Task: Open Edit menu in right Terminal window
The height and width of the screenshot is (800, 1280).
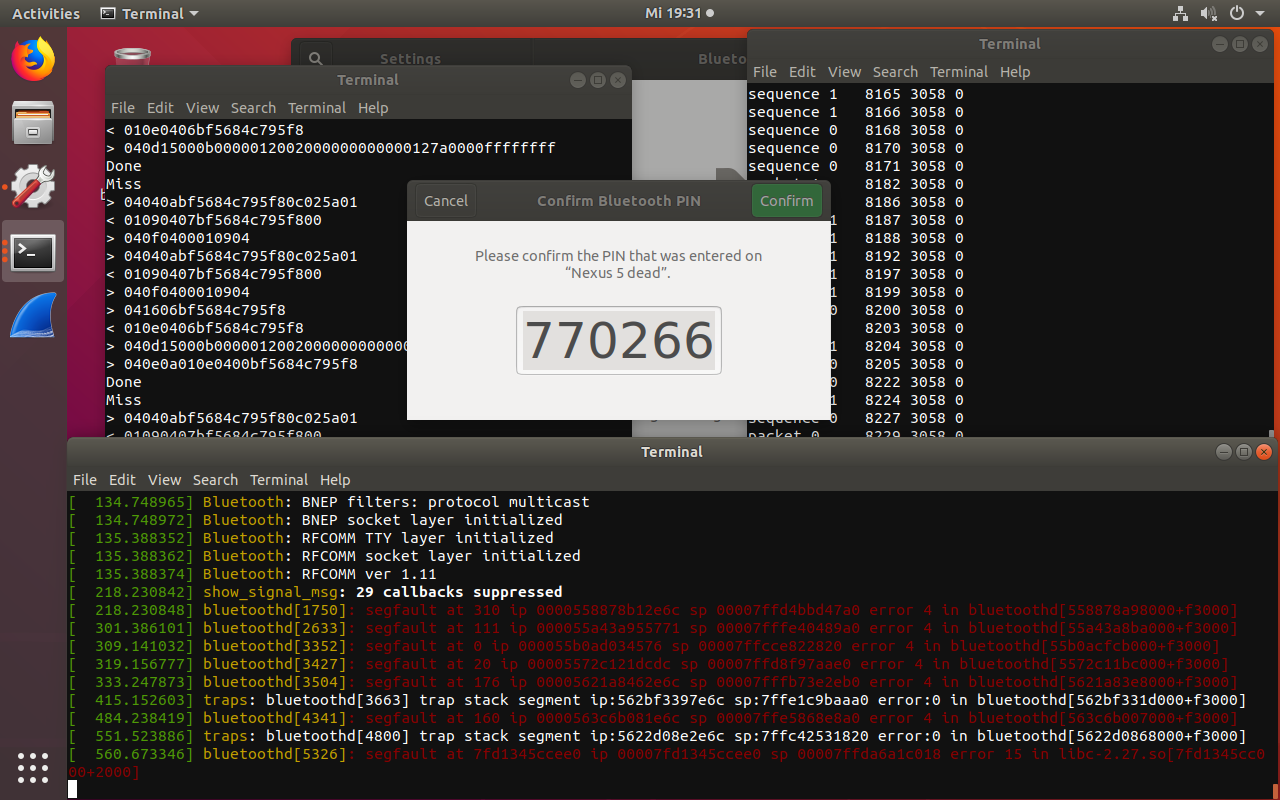Action: (x=802, y=72)
